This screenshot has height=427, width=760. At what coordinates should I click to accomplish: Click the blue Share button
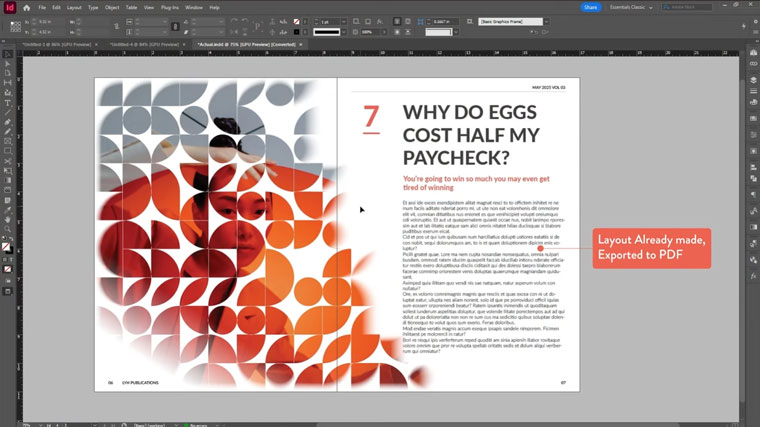pyautogui.click(x=590, y=7)
